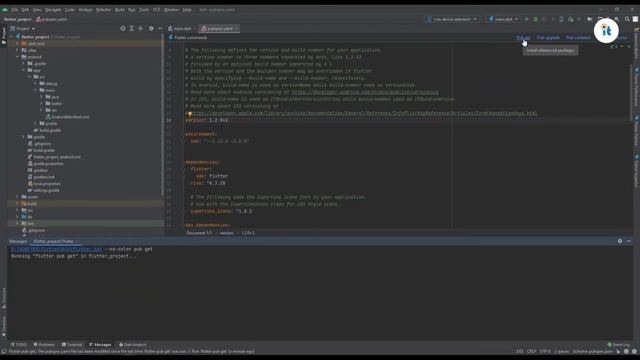This screenshot has height=360, width=640.
Task: Open the Build menu
Action: point(120,9)
